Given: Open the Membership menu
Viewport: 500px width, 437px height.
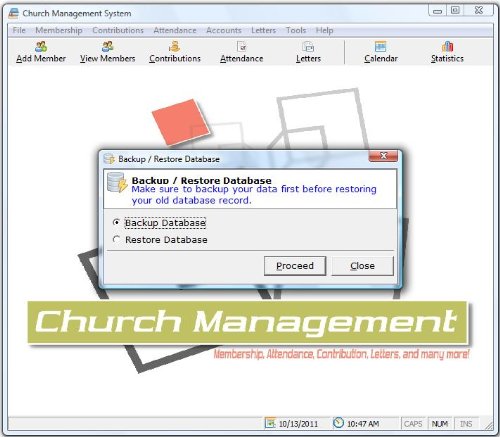Looking at the screenshot, I should coord(59,30).
